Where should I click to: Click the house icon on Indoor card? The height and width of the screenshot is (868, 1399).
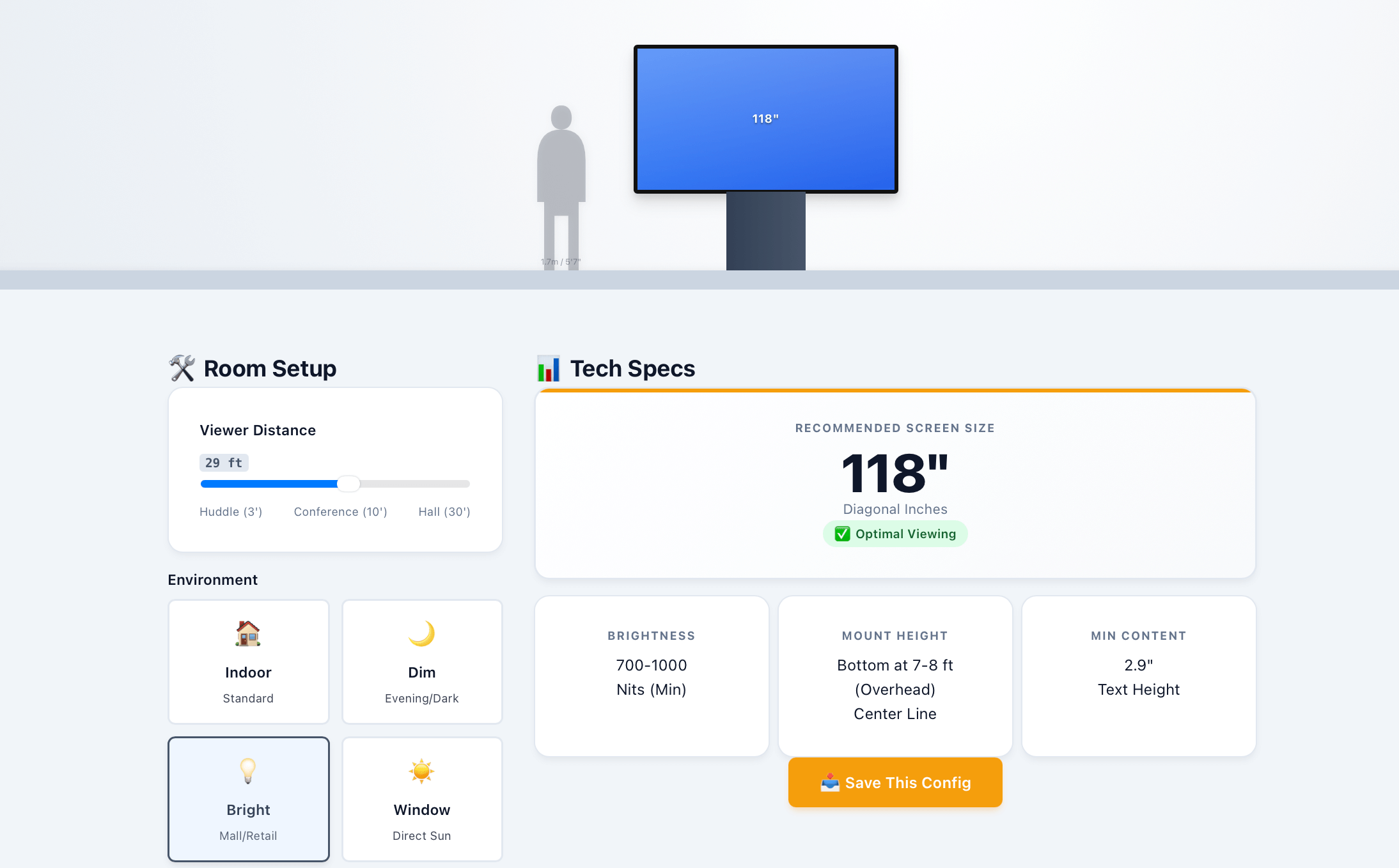coord(248,633)
